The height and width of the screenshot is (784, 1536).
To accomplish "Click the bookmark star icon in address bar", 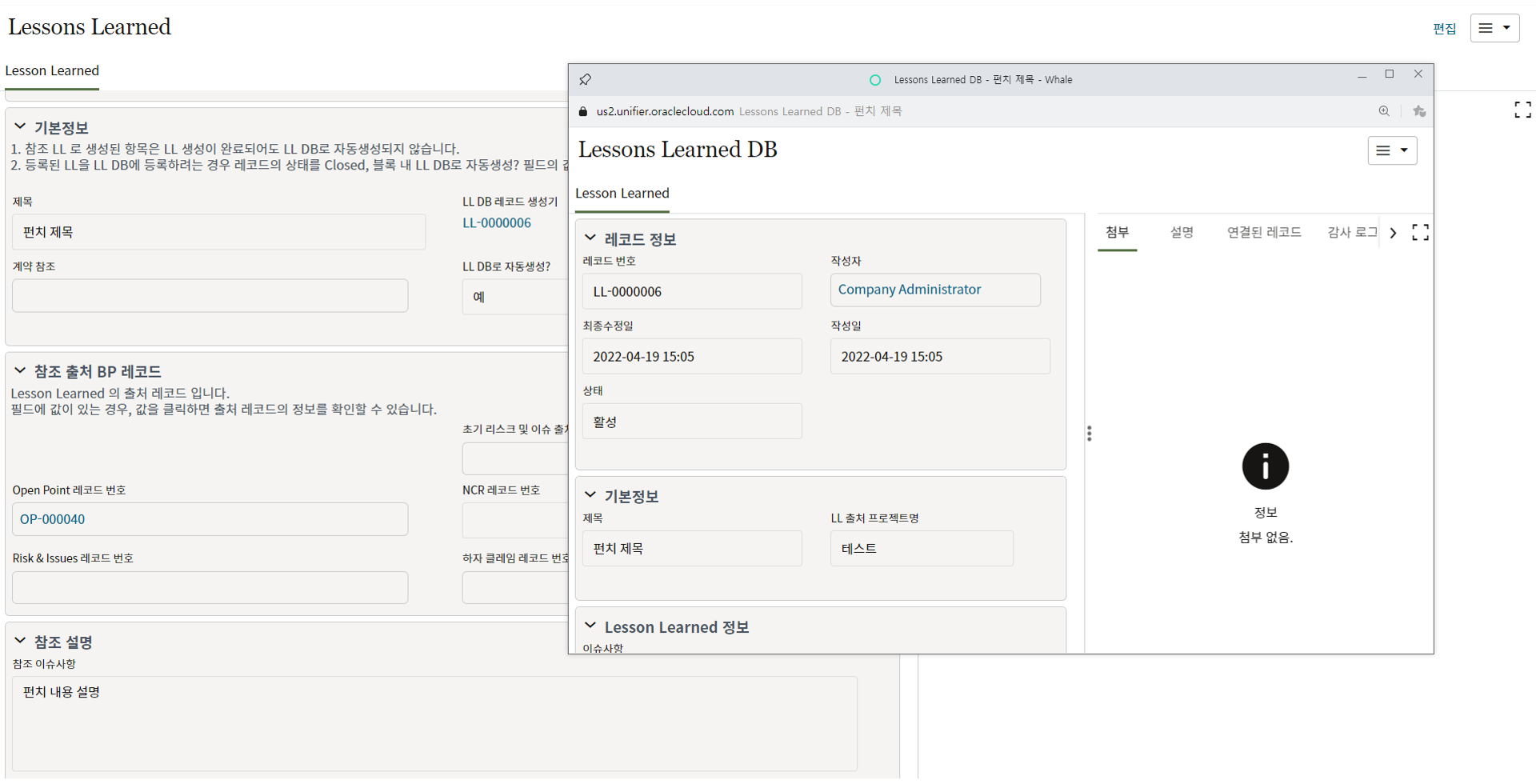I will 1419,111.
